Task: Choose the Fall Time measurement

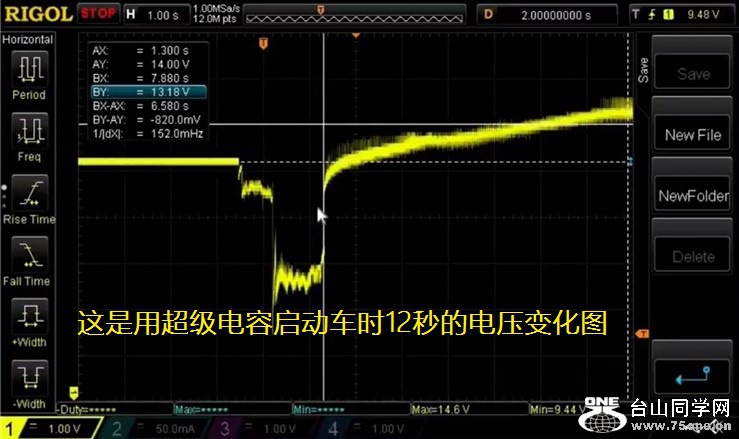Action: [x=29, y=256]
